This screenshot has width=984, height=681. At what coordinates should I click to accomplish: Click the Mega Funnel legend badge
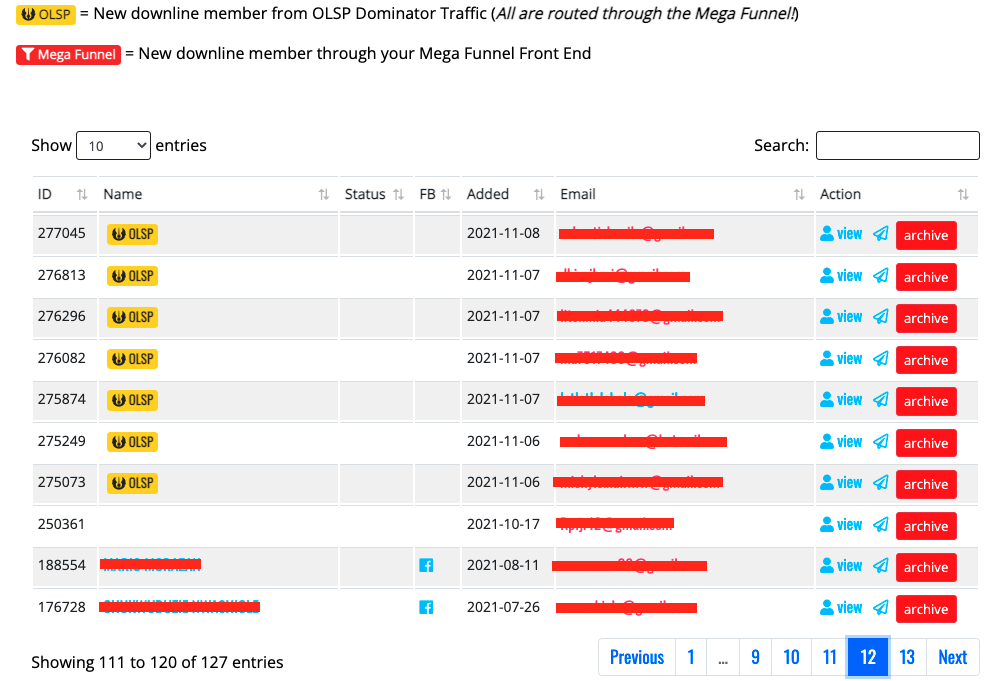68,55
